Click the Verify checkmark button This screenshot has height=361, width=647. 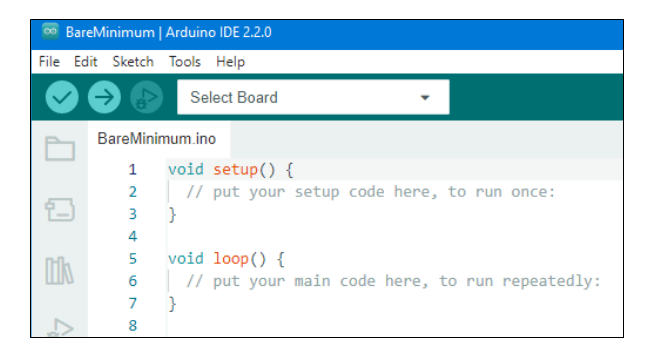[62, 97]
